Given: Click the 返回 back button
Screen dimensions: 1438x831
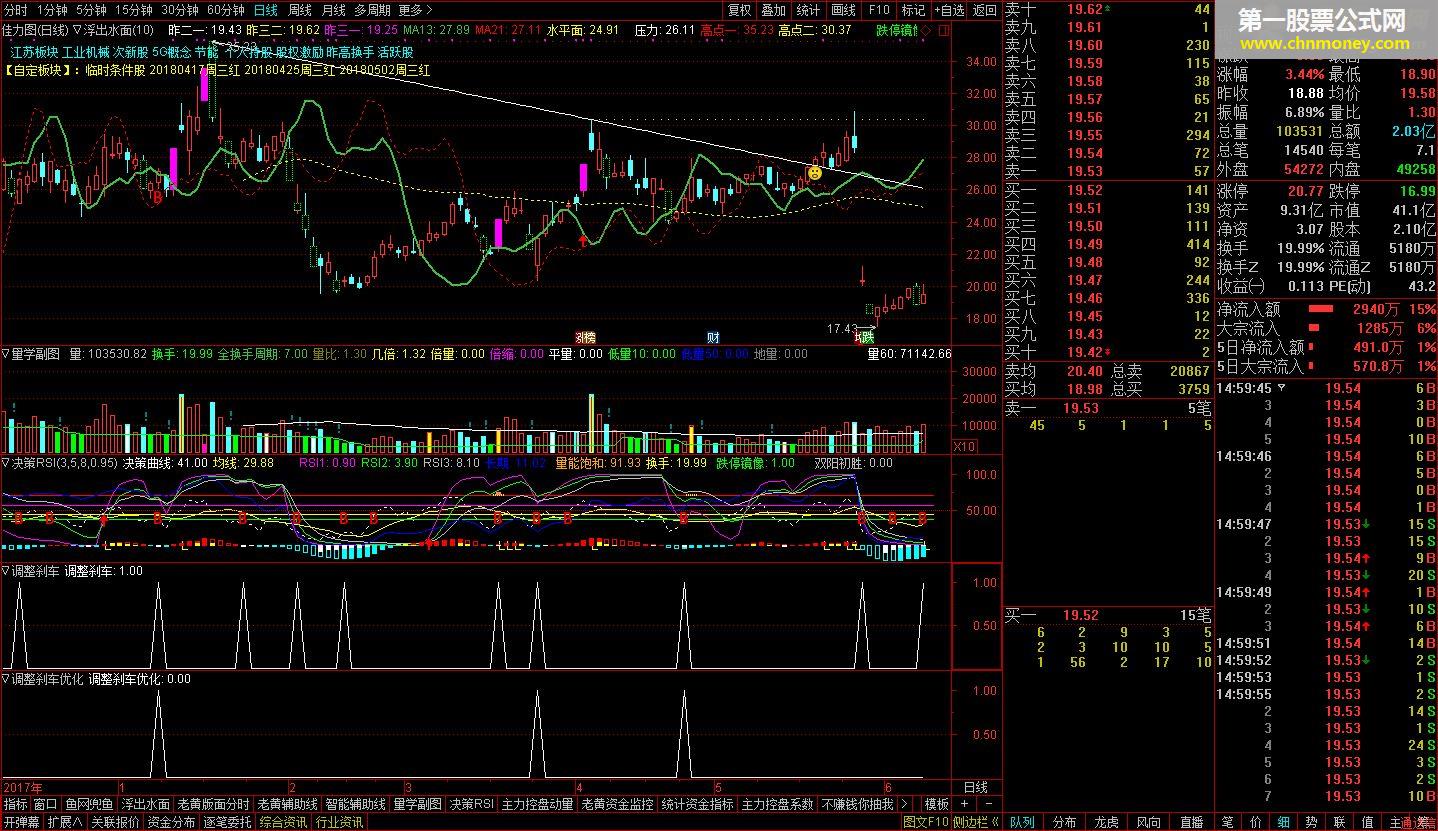Looking at the screenshot, I should click(985, 10).
